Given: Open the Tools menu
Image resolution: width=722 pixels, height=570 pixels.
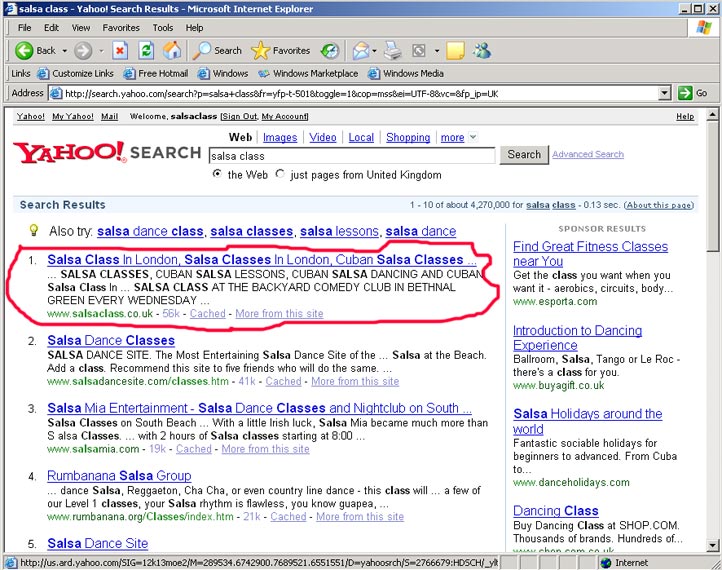Looking at the screenshot, I should 163,27.
